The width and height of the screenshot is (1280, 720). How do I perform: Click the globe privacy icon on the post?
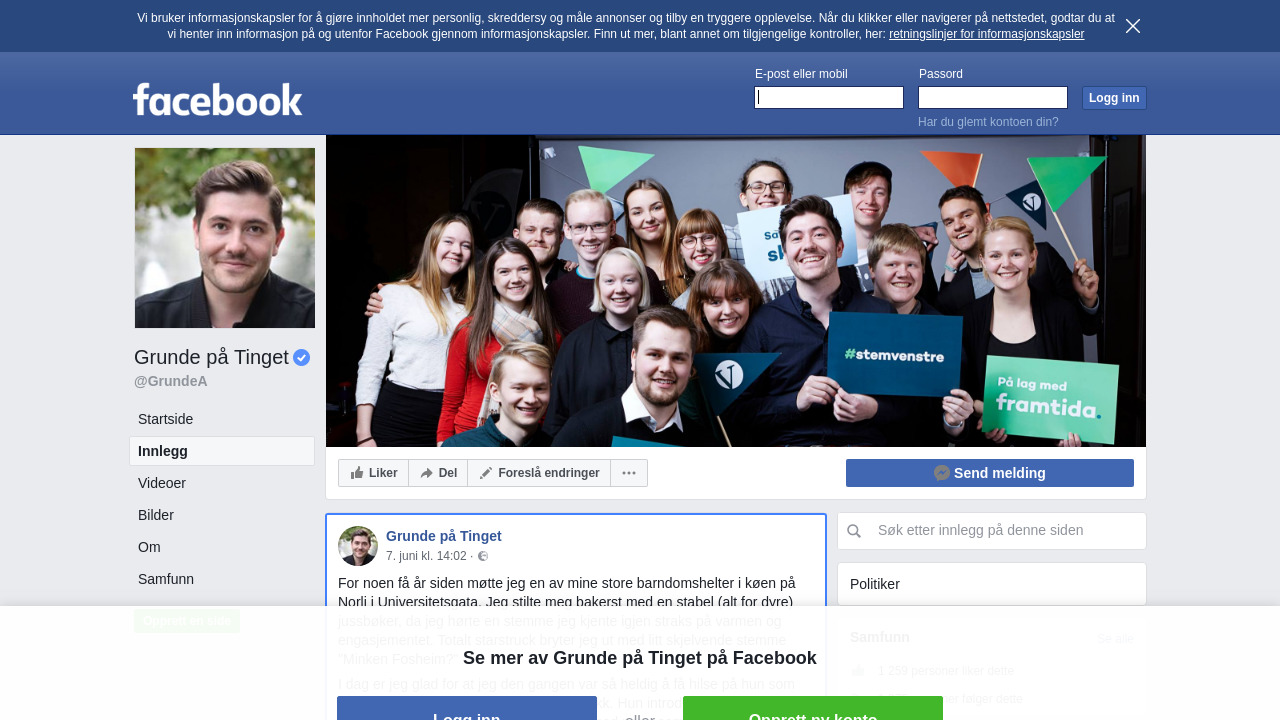[483, 556]
